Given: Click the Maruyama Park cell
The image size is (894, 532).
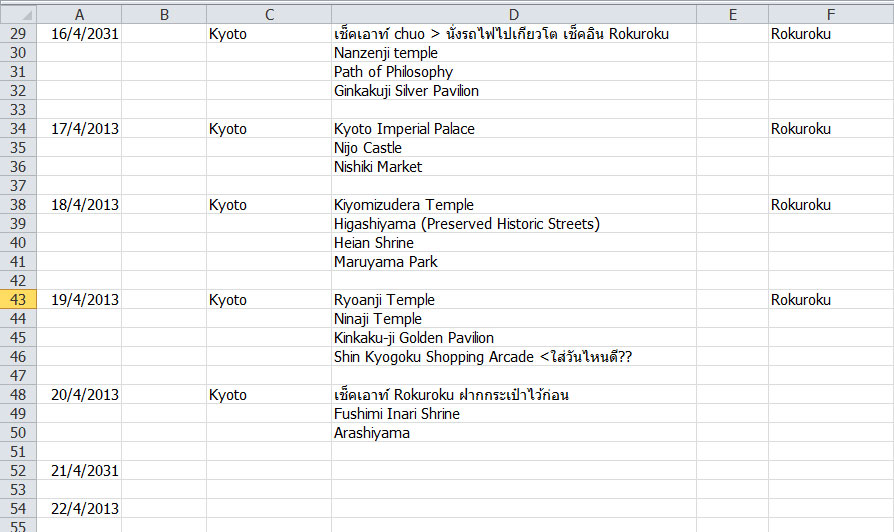Looking at the screenshot, I should point(514,262).
